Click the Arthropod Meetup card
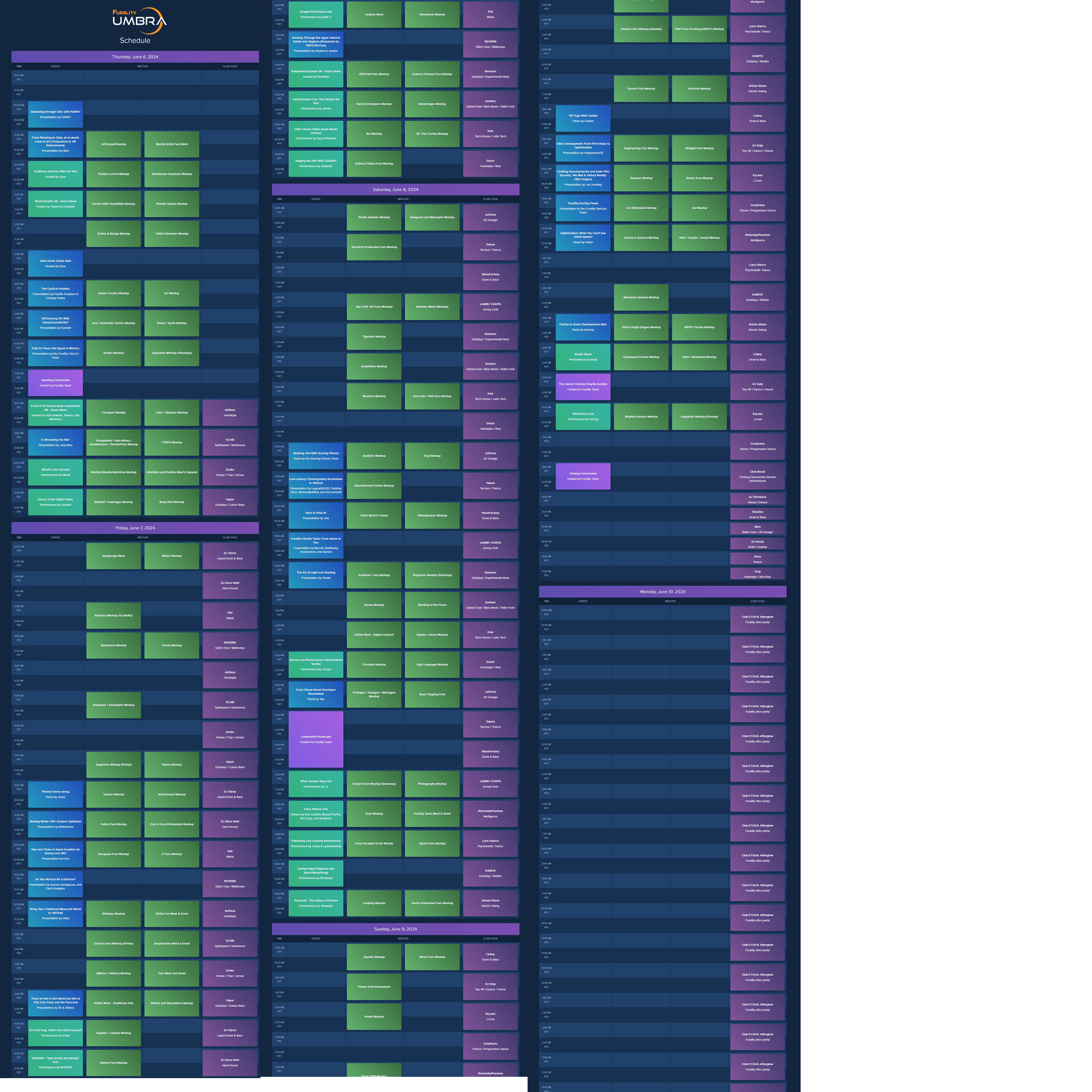This screenshot has width=1092, height=1092. (x=114, y=144)
